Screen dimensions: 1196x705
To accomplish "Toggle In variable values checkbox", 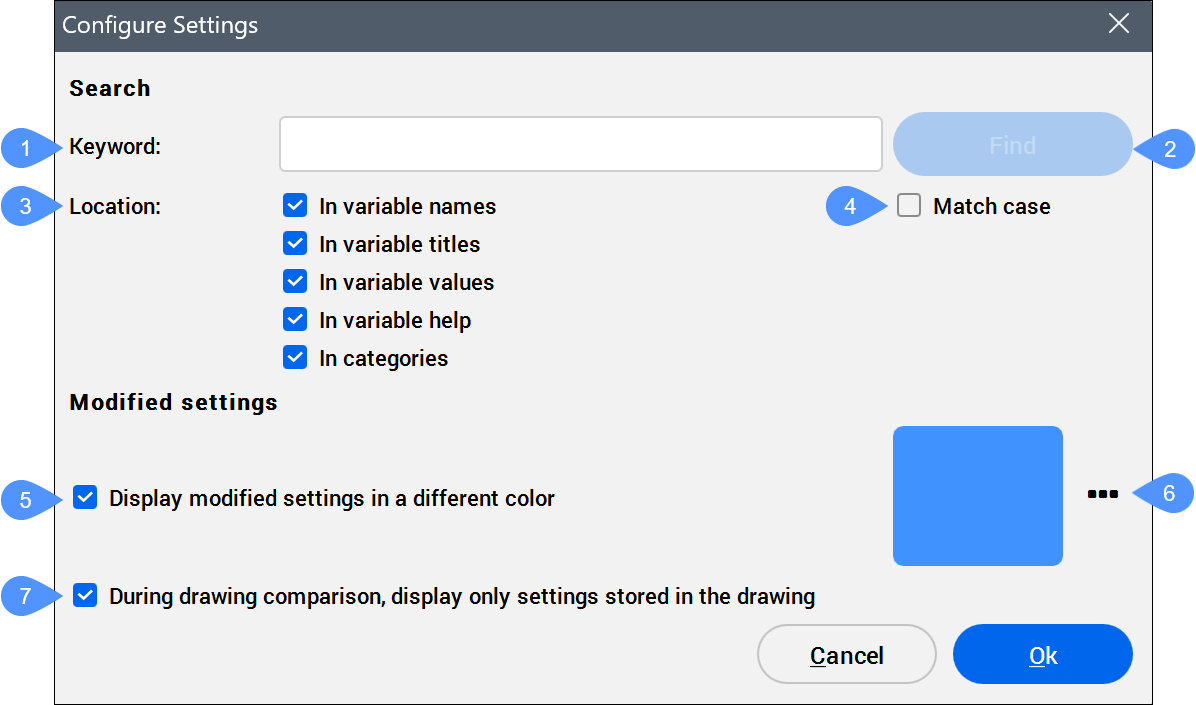I will coord(295,282).
